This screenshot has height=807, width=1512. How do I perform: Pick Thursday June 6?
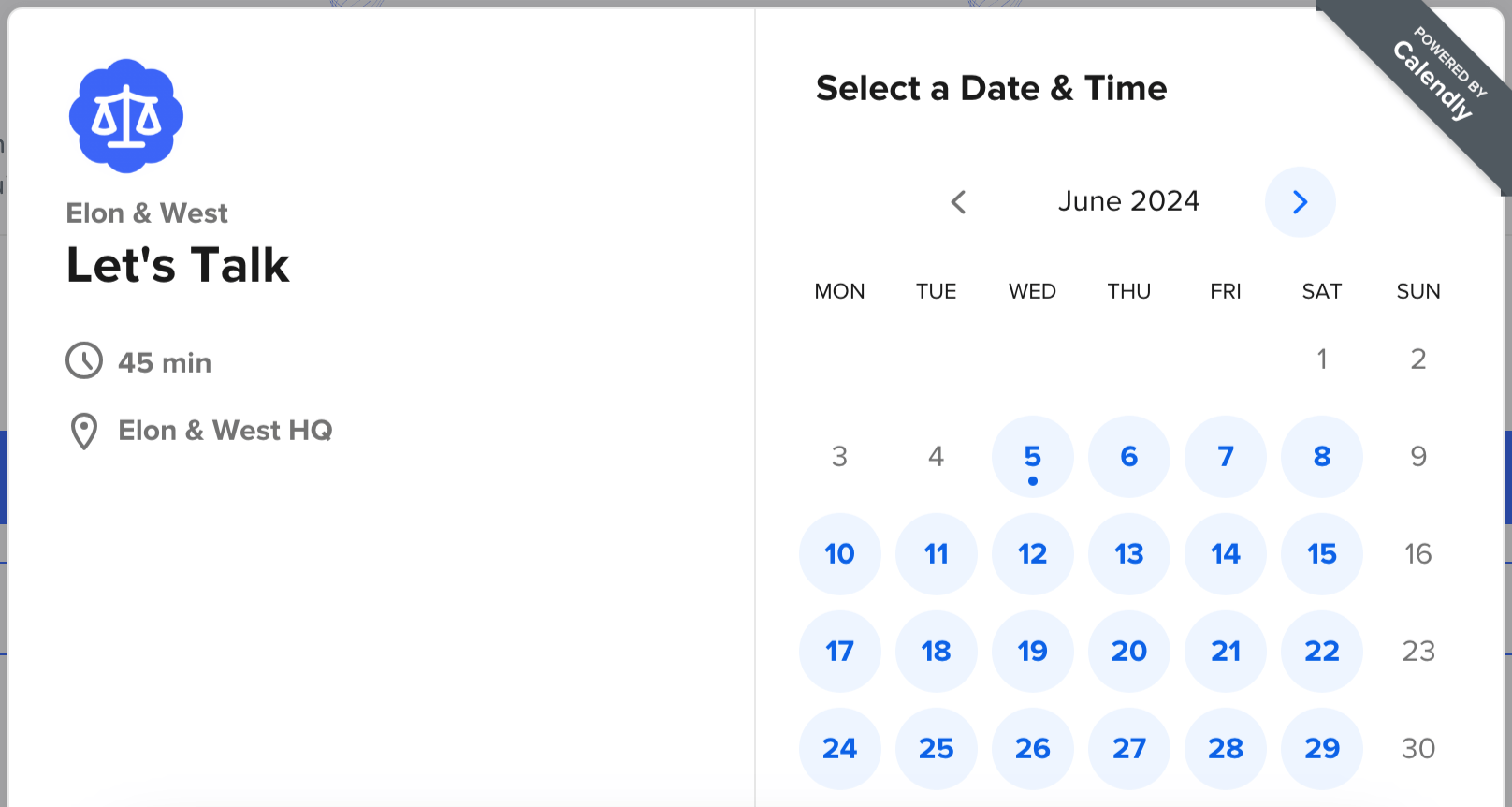click(1129, 457)
